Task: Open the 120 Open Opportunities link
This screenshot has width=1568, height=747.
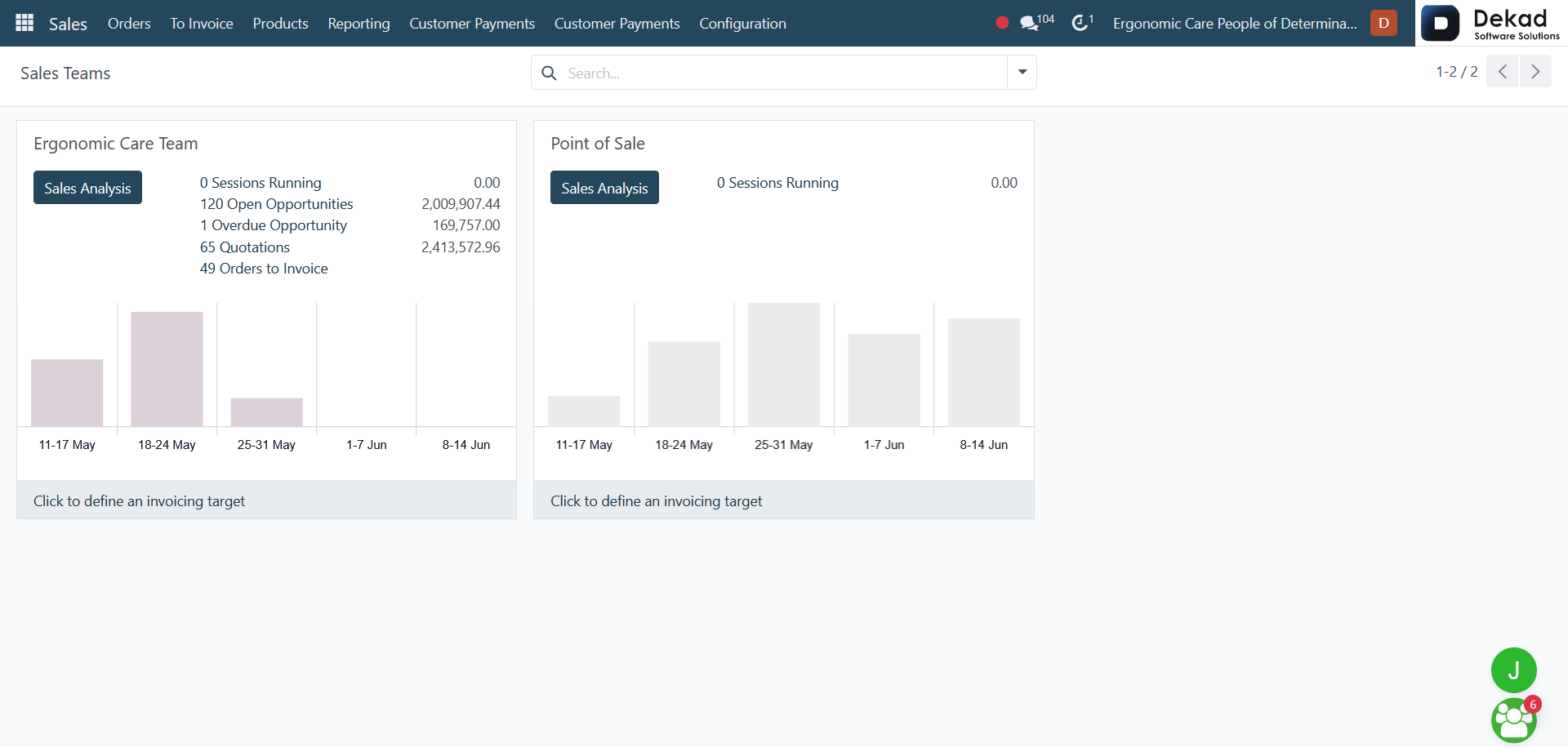Action: [277, 204]
